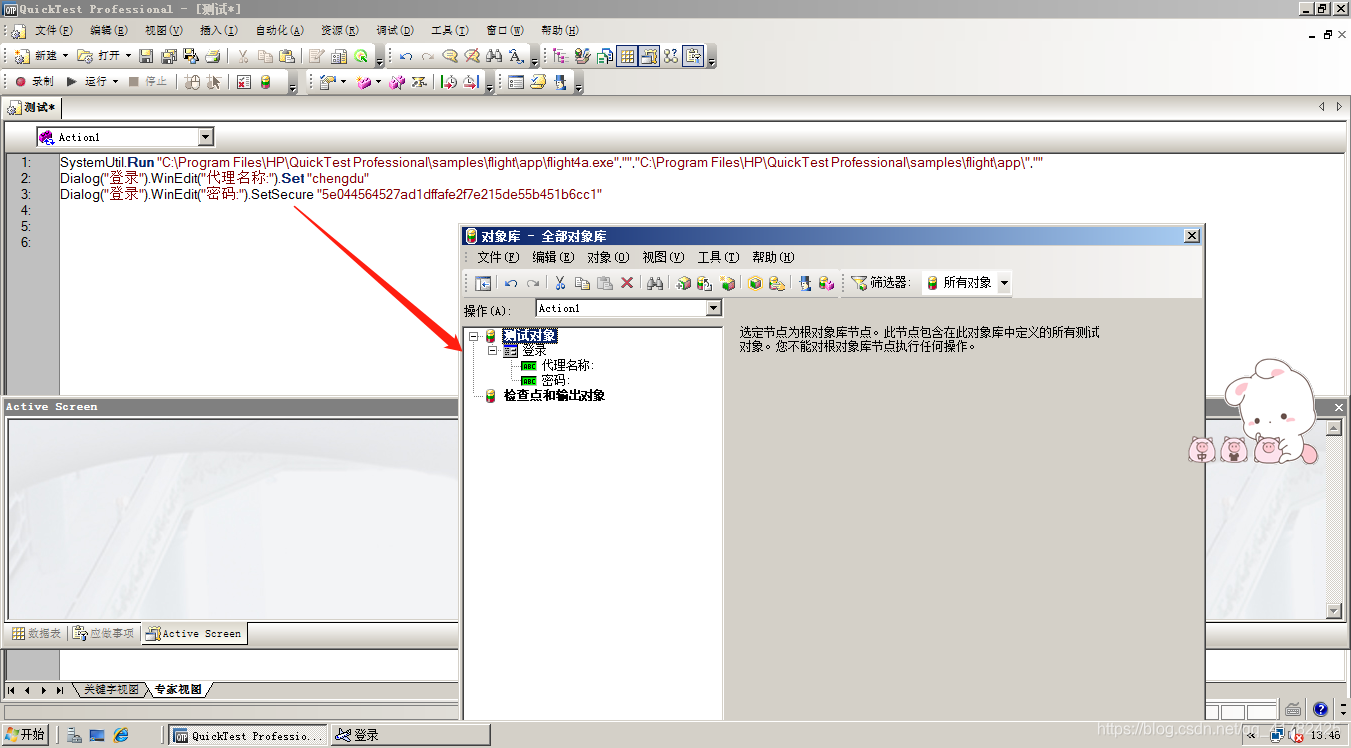This screenshot has width=1351, height=748.
Task: Click the Object Spy icon in tools toolbar
Action: tap(560, 81)
